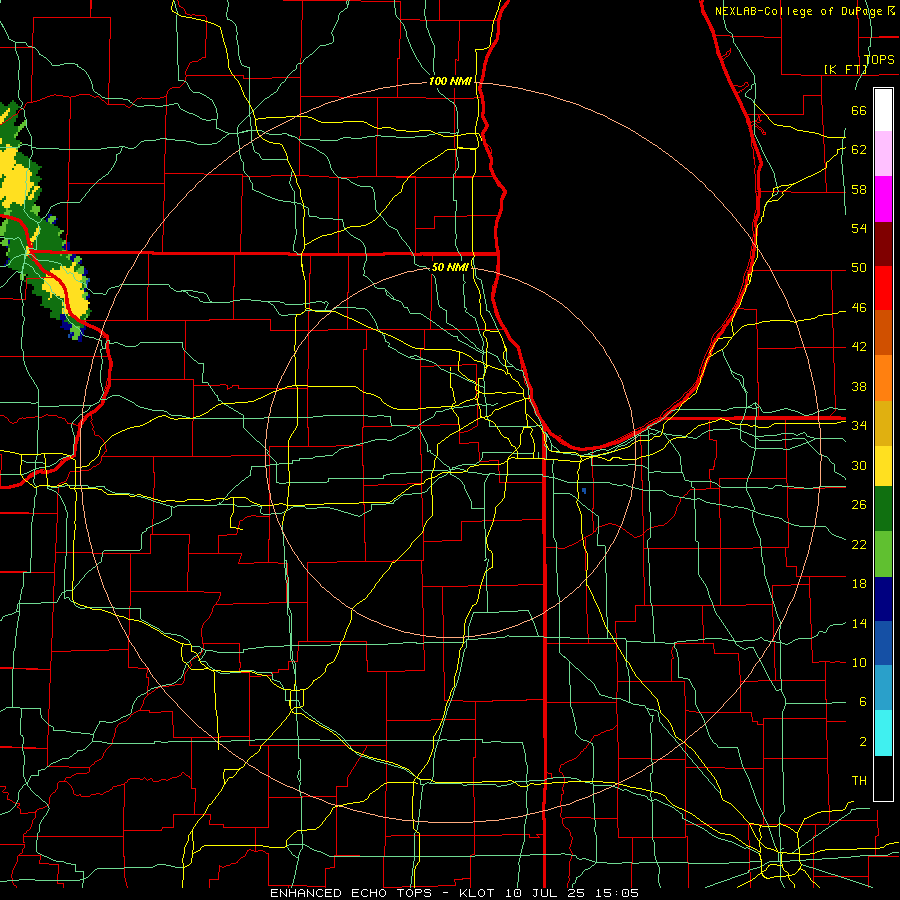
Task: Click legend value "34"
Action: 859,426
